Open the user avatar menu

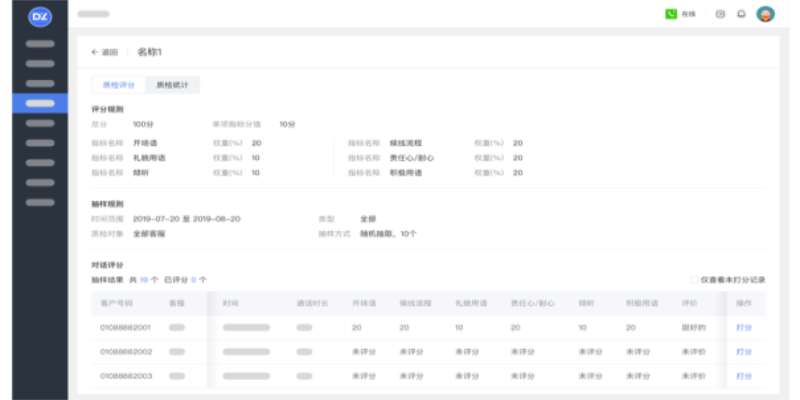(x=766, y=14)
